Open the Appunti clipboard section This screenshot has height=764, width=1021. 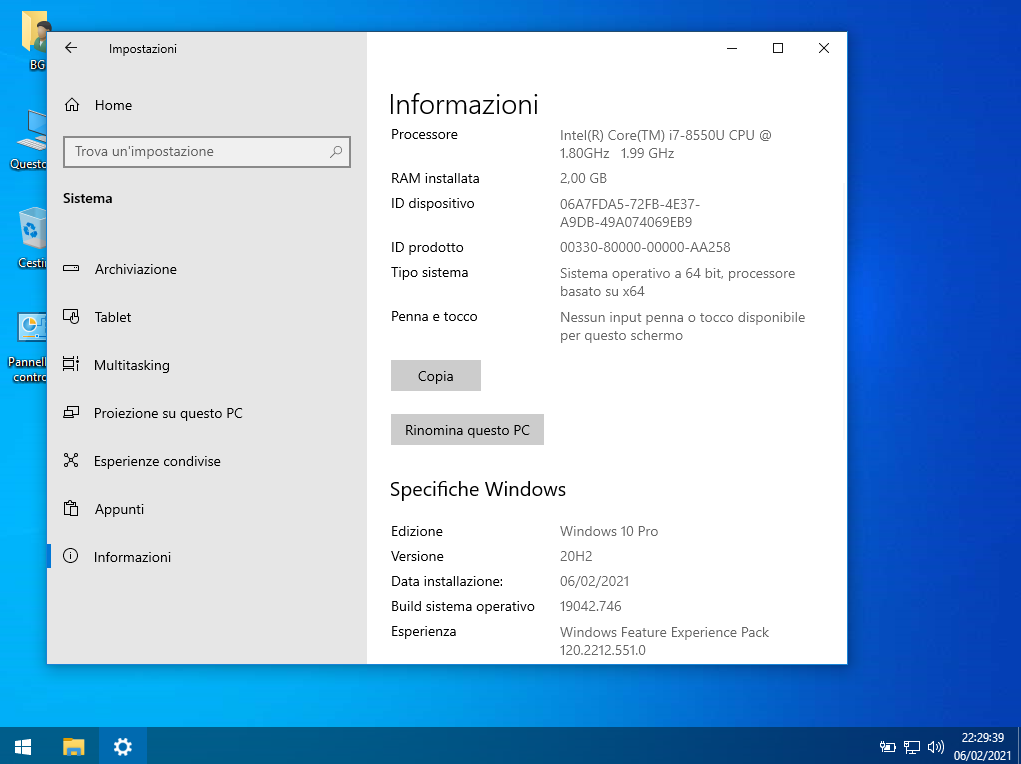tap(207, 509)
